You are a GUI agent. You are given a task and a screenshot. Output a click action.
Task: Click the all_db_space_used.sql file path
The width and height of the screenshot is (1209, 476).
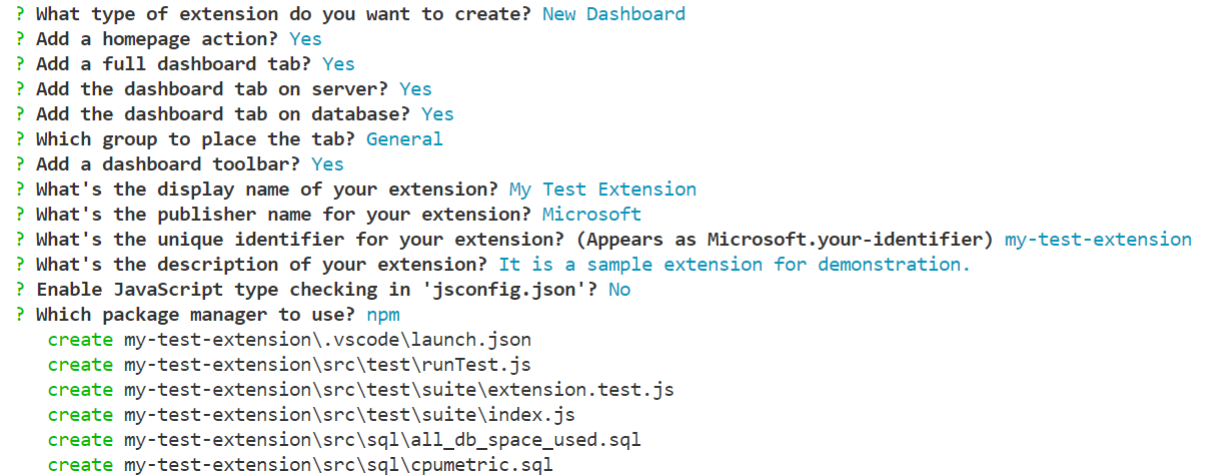(383, 439)
